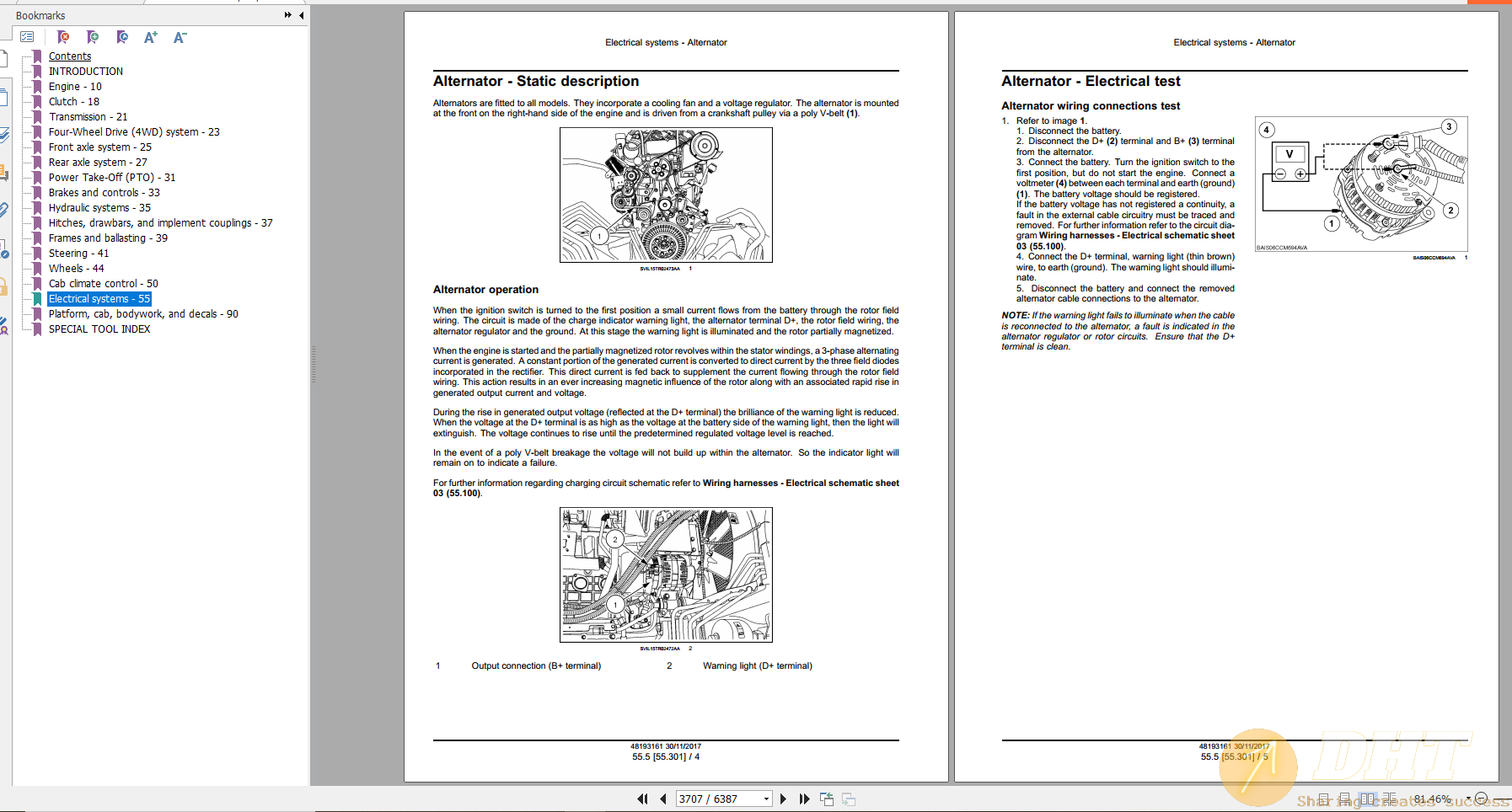Open the page number dropdown
This screenshot has width=1512, height=812.
click(765, 799)
